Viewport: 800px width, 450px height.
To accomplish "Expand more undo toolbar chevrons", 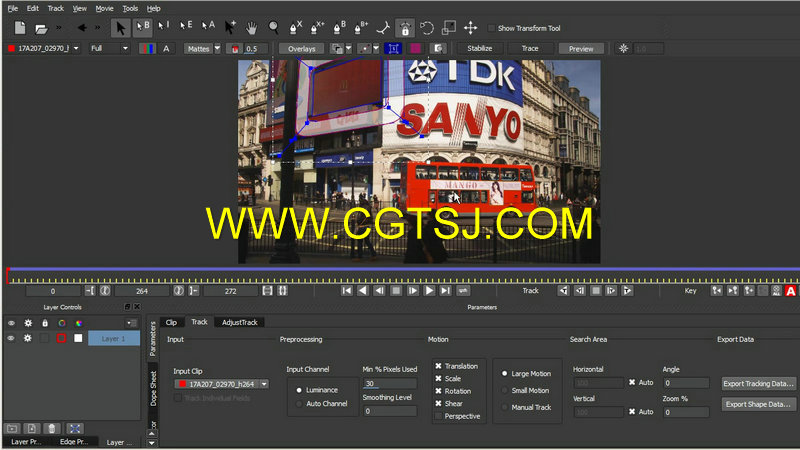I will [x=97, y=28].
